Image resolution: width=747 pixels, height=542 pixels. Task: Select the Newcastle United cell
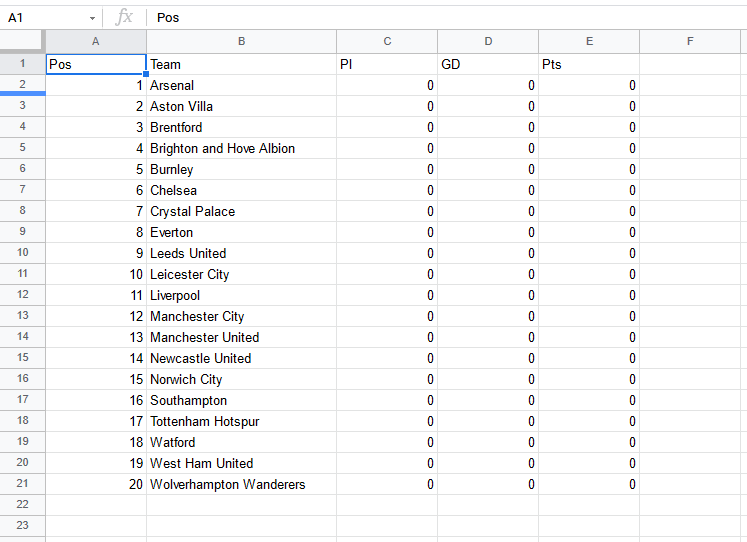[x=242, y=358]
